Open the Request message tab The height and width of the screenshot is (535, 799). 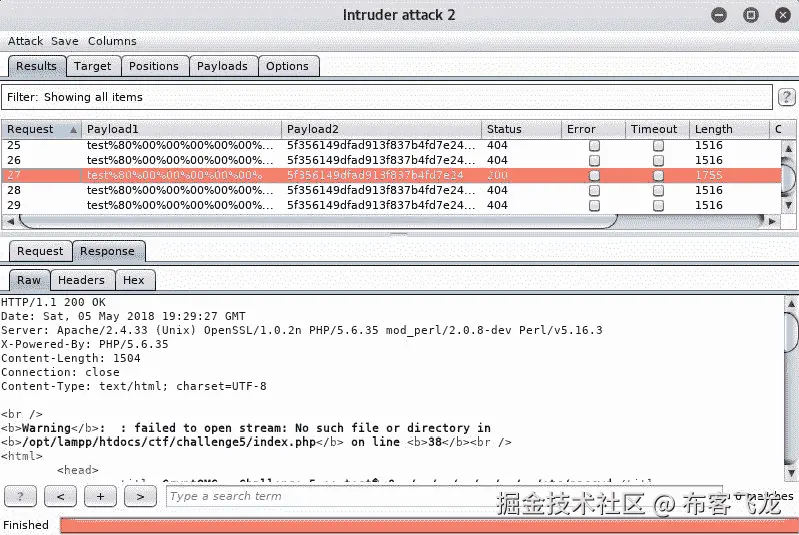click(x=40, y=251)
